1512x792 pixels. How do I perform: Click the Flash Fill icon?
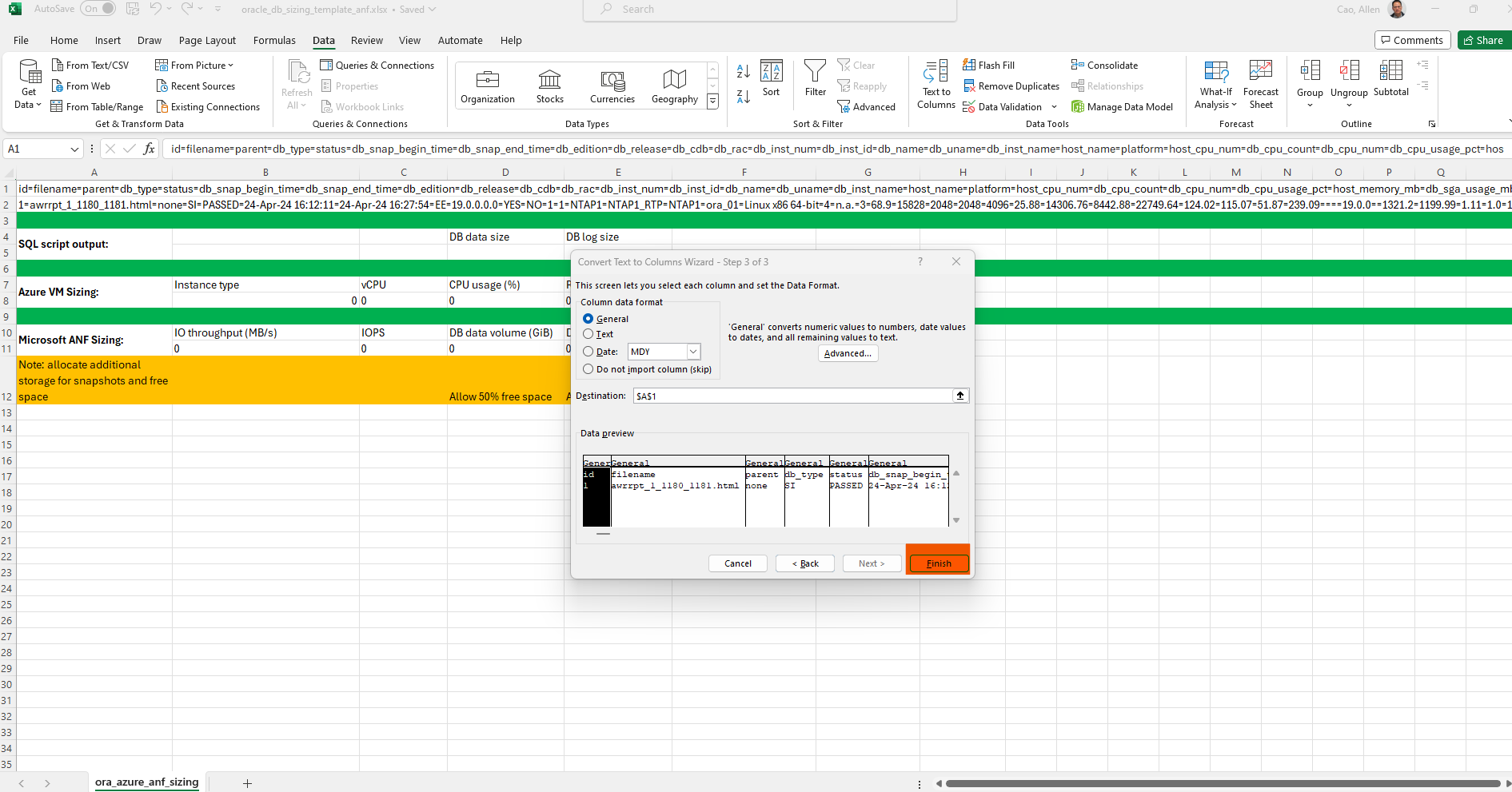(969, 66)
